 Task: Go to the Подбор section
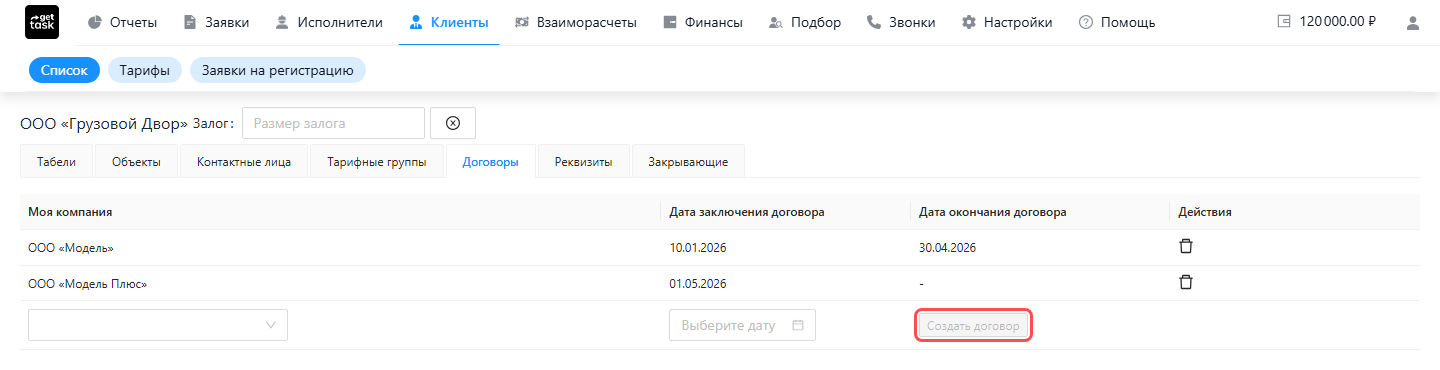pos(805,22)
